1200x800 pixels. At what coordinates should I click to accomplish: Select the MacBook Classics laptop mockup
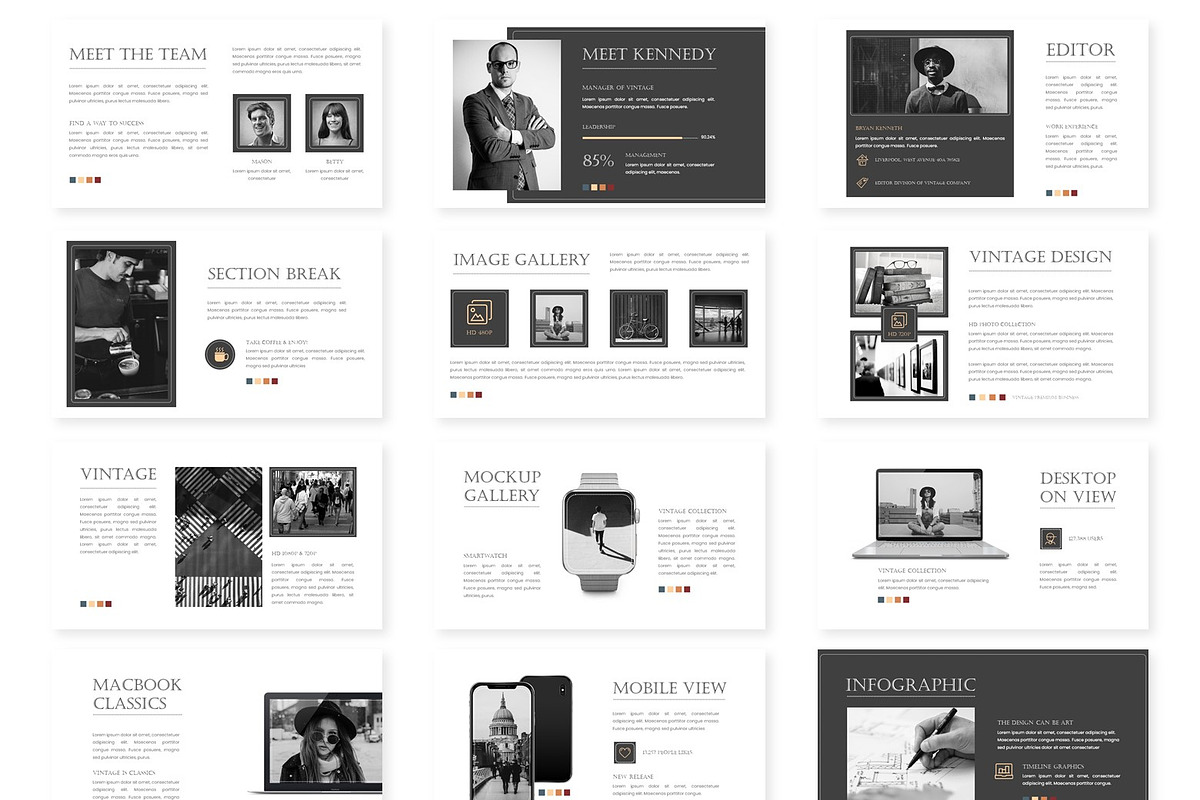click(316, 745)
